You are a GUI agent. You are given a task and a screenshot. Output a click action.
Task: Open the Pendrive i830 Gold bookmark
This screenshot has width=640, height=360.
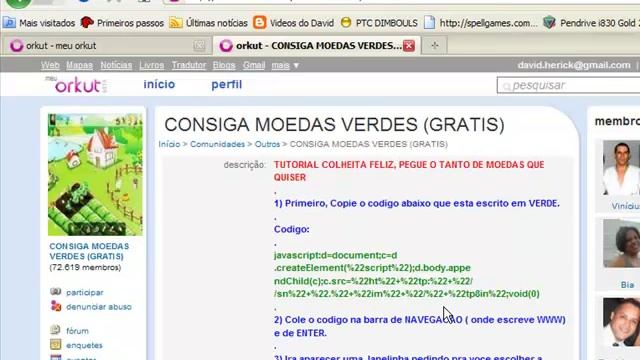point(592,23)
